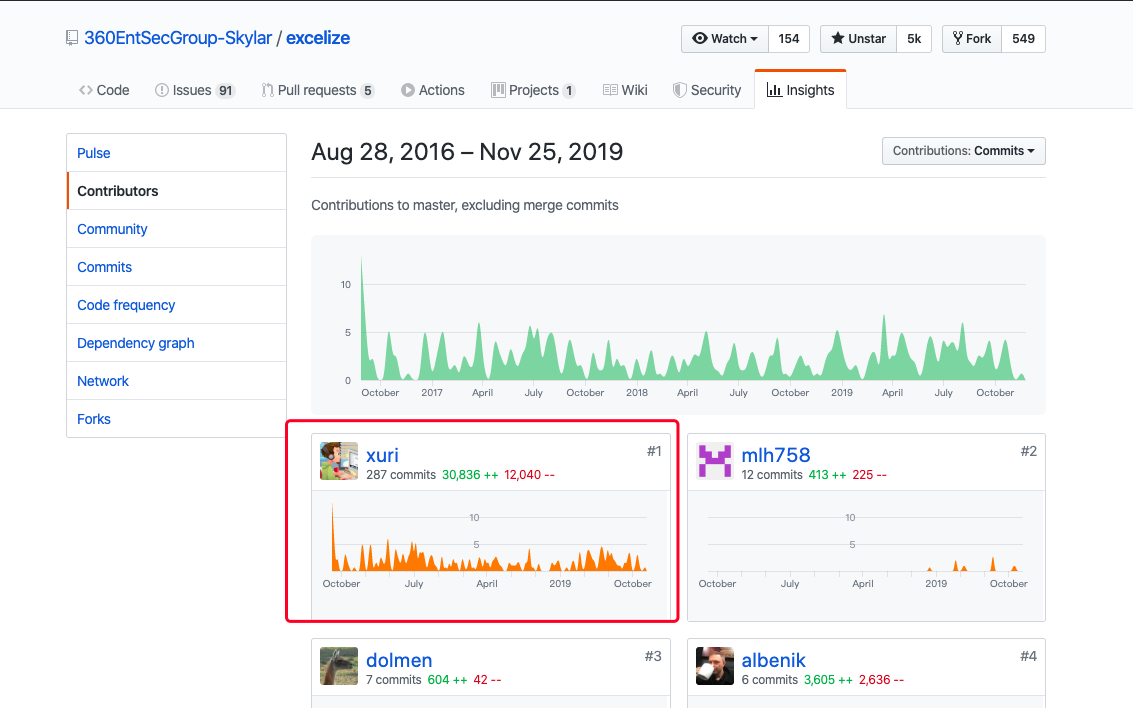Click the 5k stargazers count

point(914,39)
